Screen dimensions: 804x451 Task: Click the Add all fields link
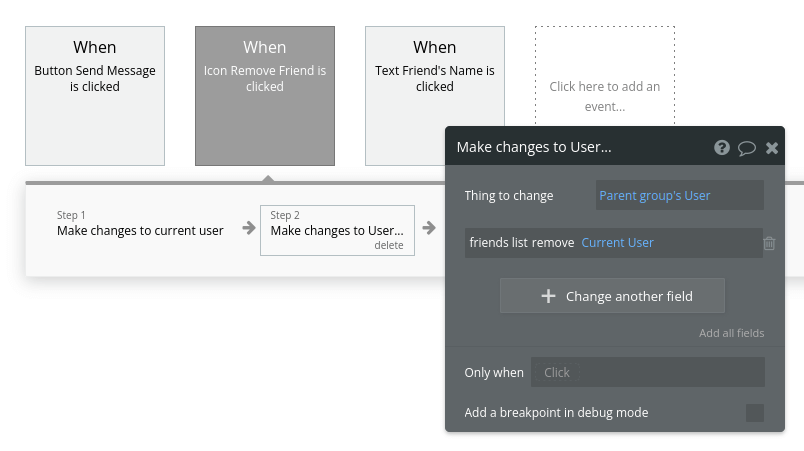731,333
